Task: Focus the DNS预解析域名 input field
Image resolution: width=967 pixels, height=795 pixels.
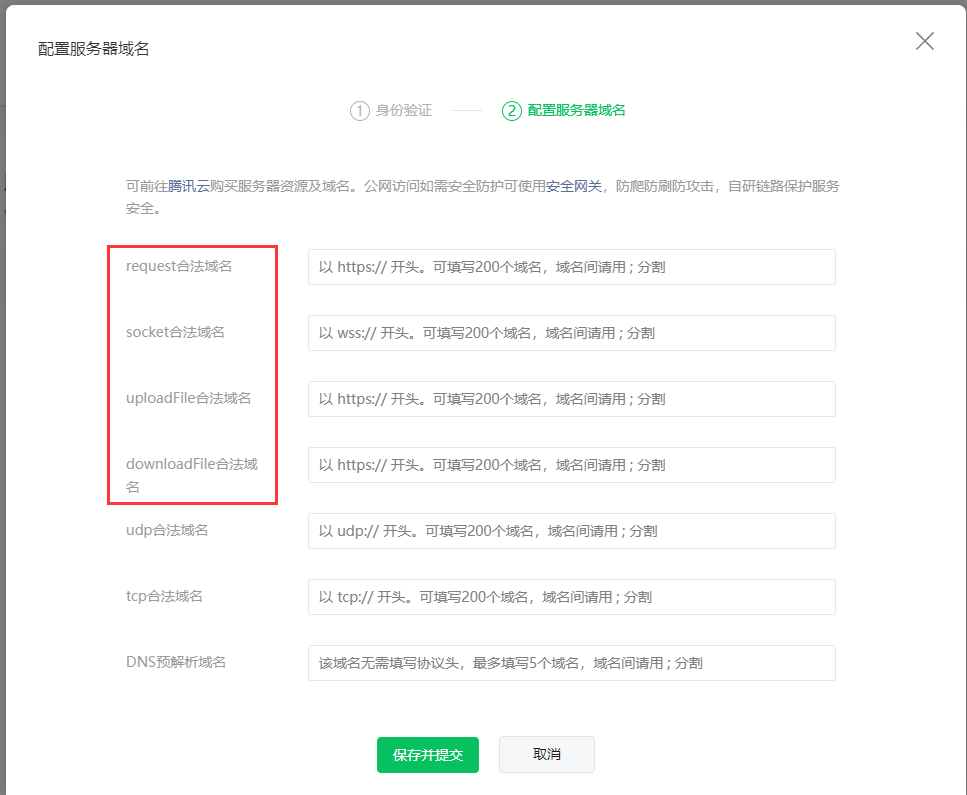Action: 572,663
